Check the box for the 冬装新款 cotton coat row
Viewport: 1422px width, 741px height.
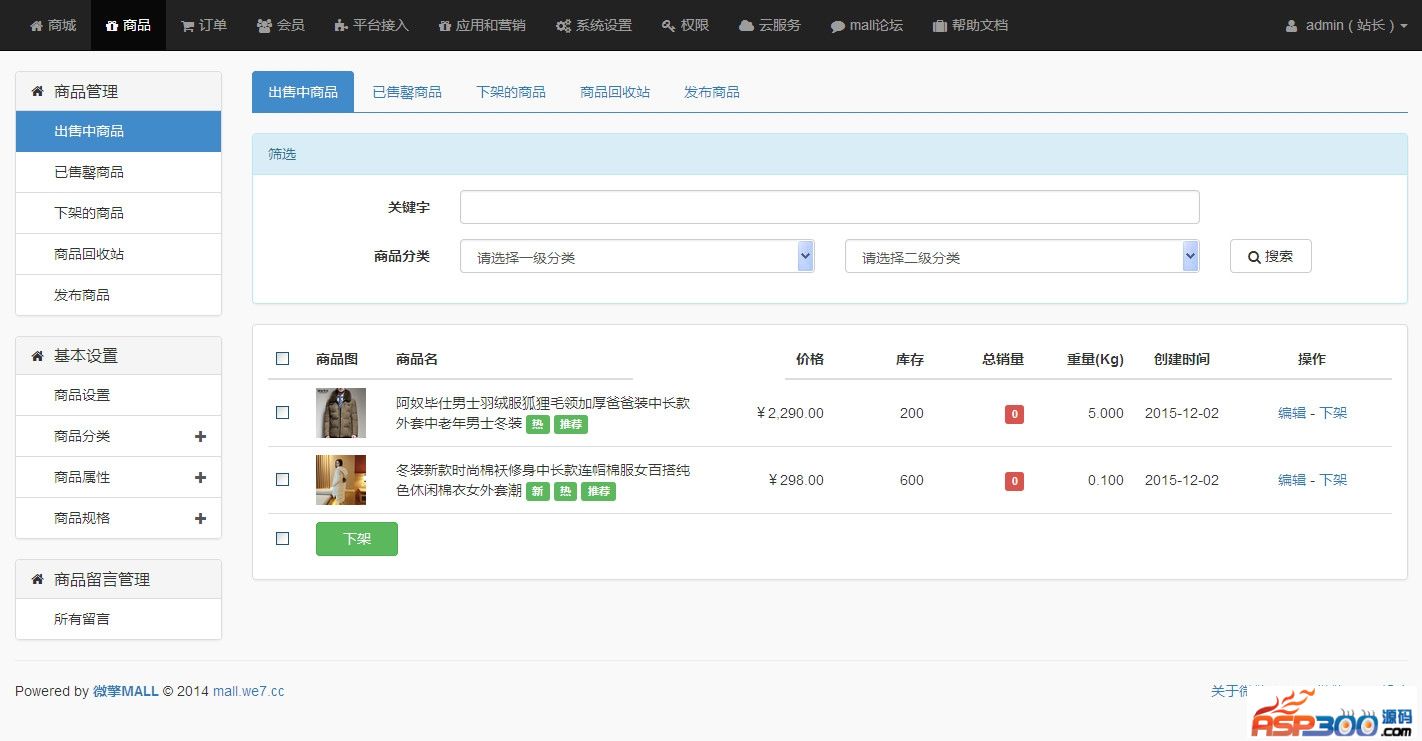(282, 480)
